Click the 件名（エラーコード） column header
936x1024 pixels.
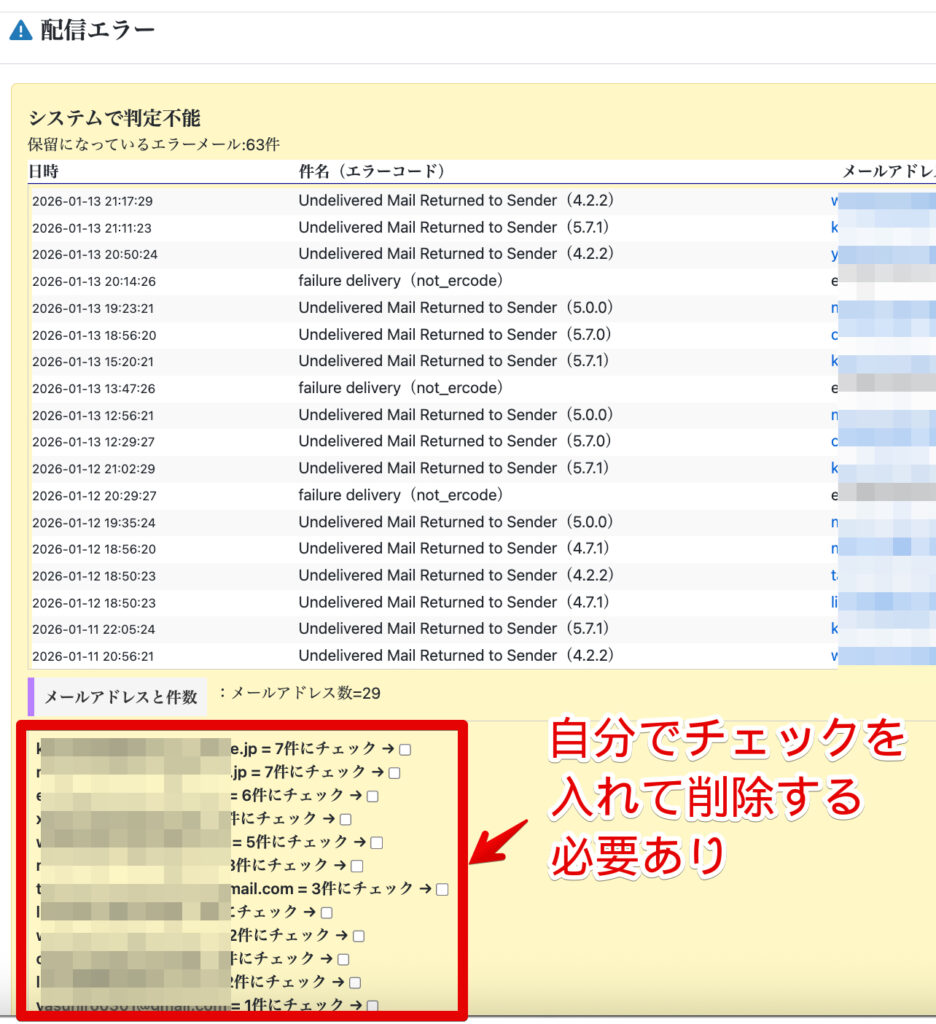[372, 172]
